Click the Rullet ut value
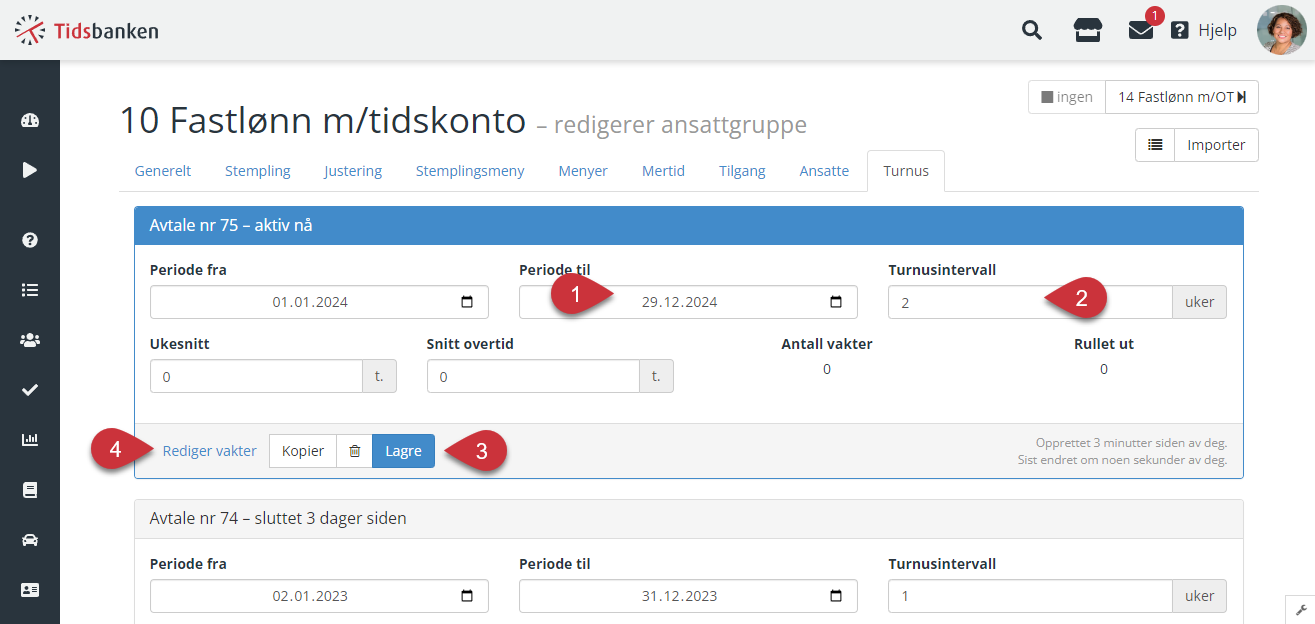1315x624 pixels. [1104, 369]
